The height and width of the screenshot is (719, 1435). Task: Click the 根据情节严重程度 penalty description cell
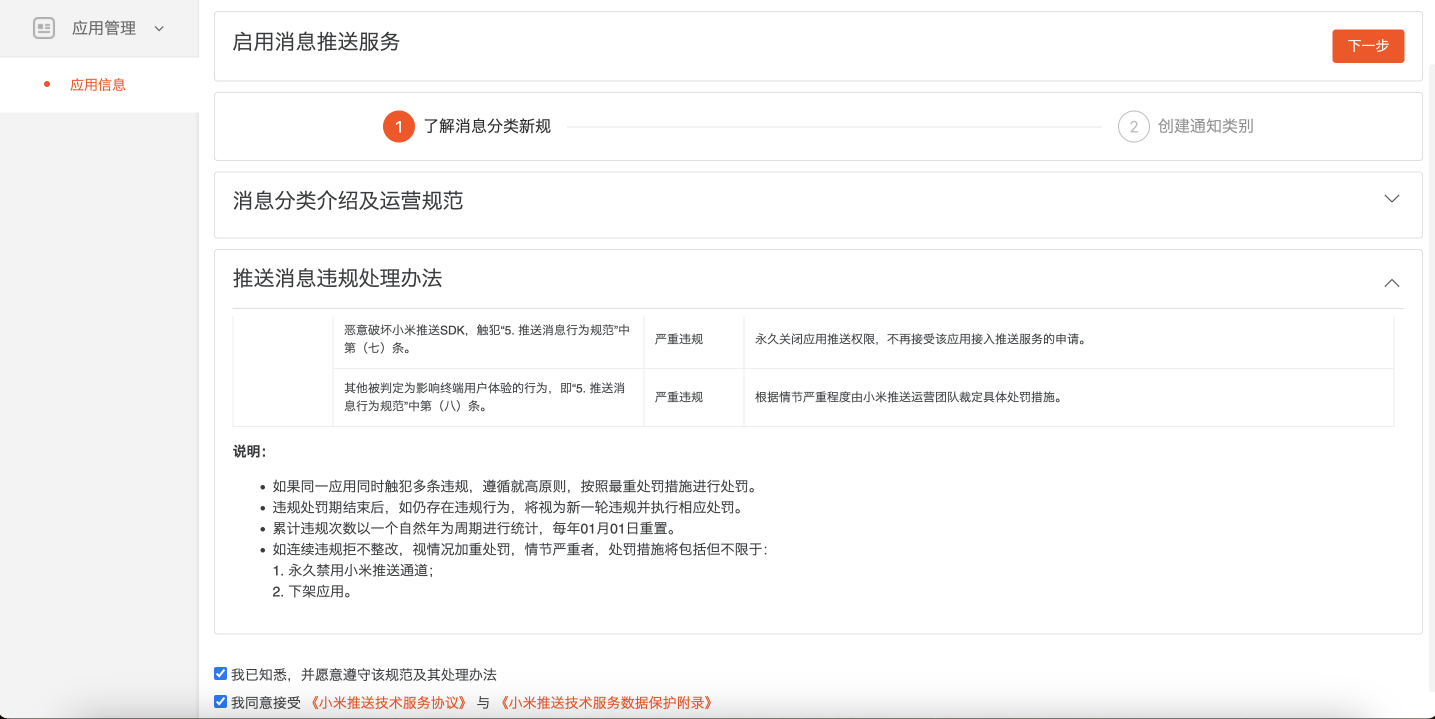click(x=908, y=397)
